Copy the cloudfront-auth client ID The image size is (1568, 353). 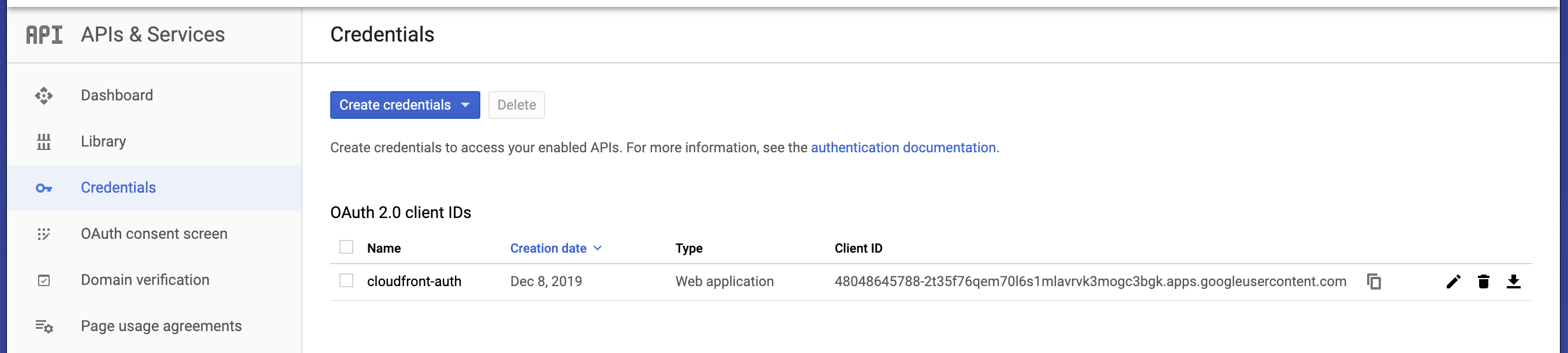coord(1374,282)
